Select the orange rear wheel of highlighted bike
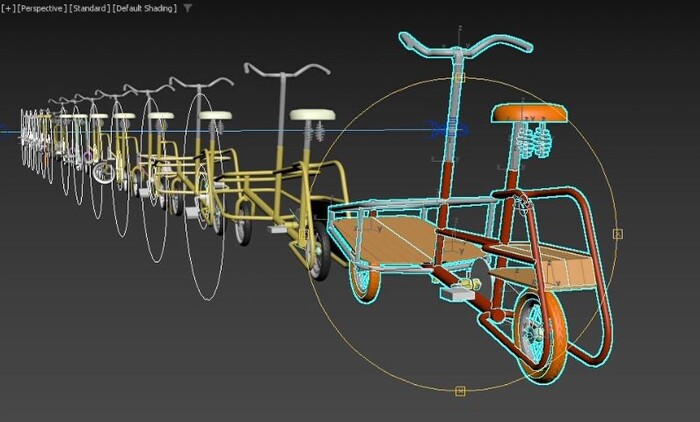This screenshot has height=422, width=700. coord(542,338)
